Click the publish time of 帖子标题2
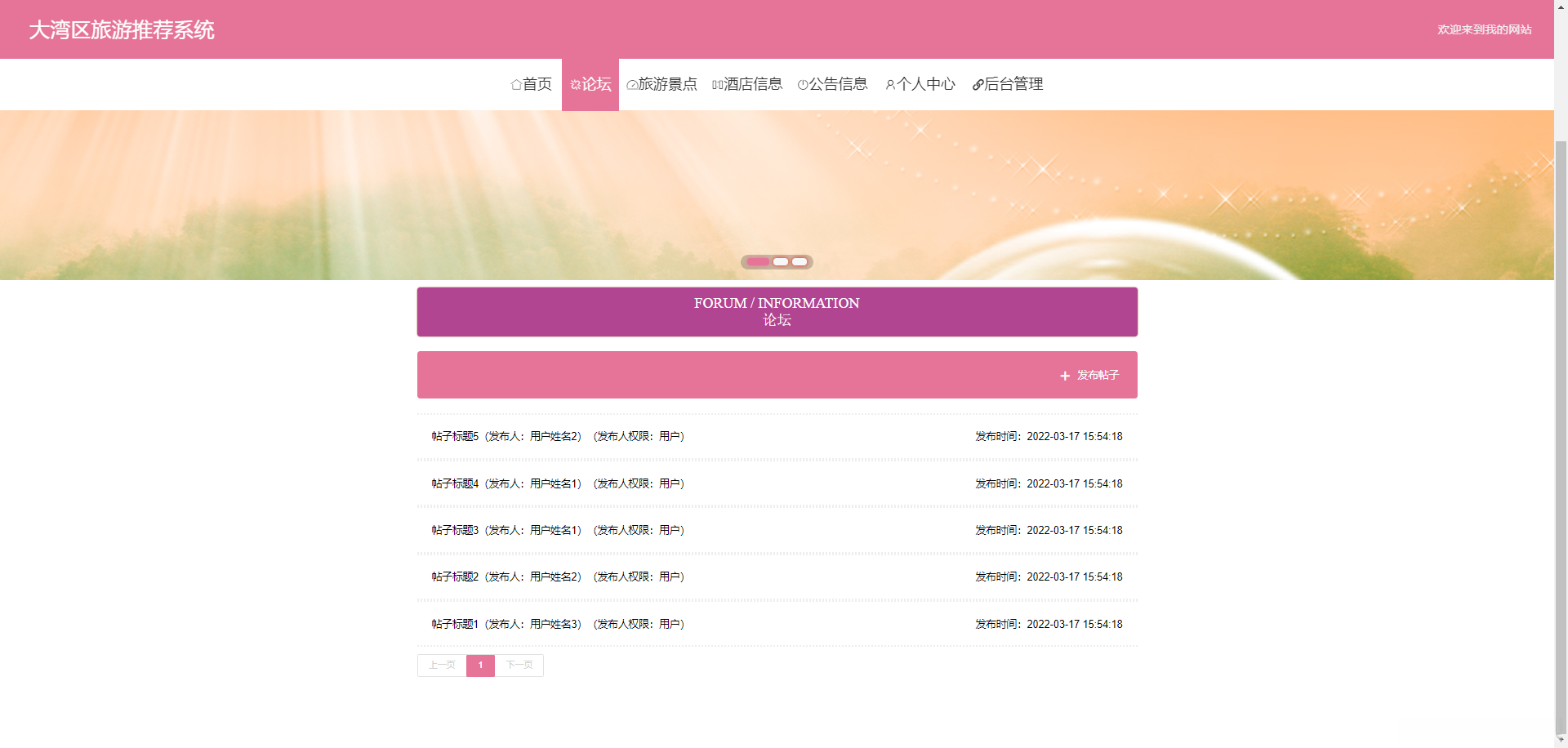This screenshot has height=748, width=1568. tap(1049, 577)
